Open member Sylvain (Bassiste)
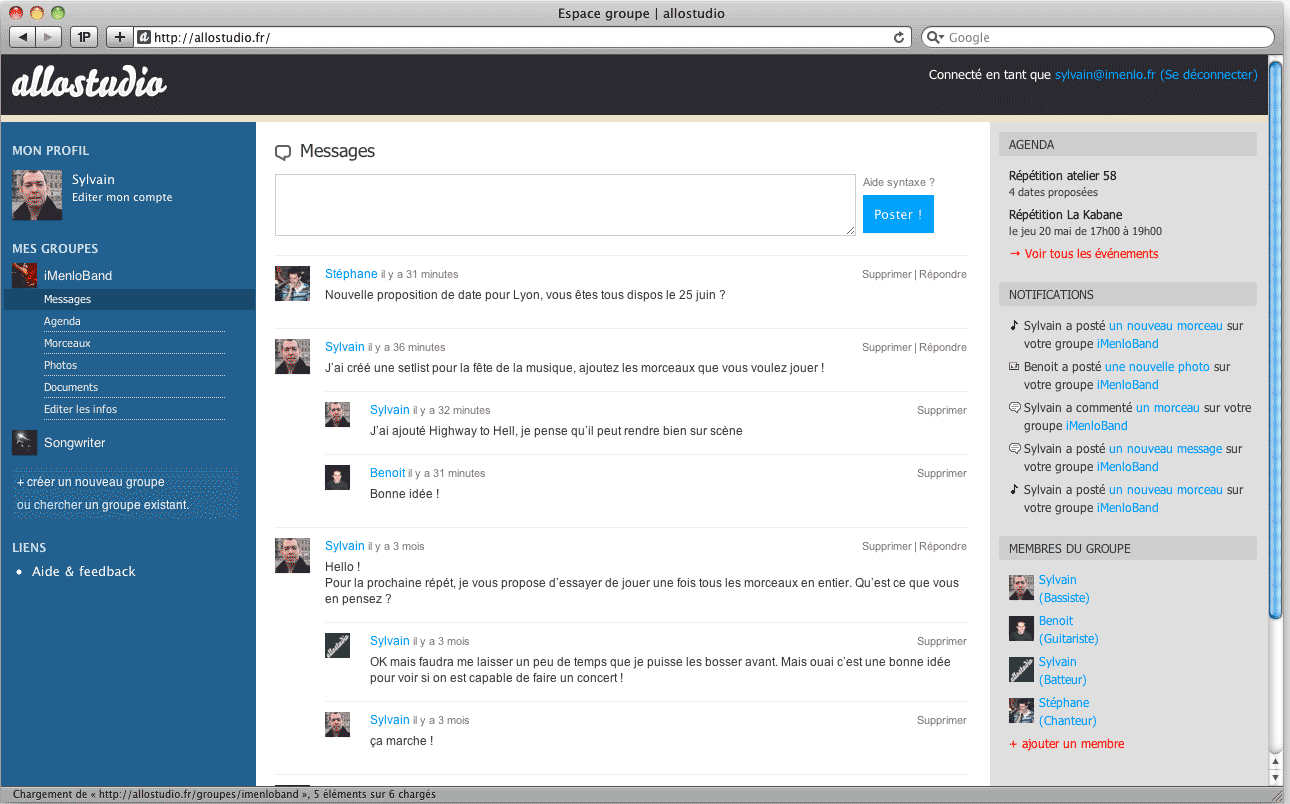The image size is (1290, 804). (1064, 589)
